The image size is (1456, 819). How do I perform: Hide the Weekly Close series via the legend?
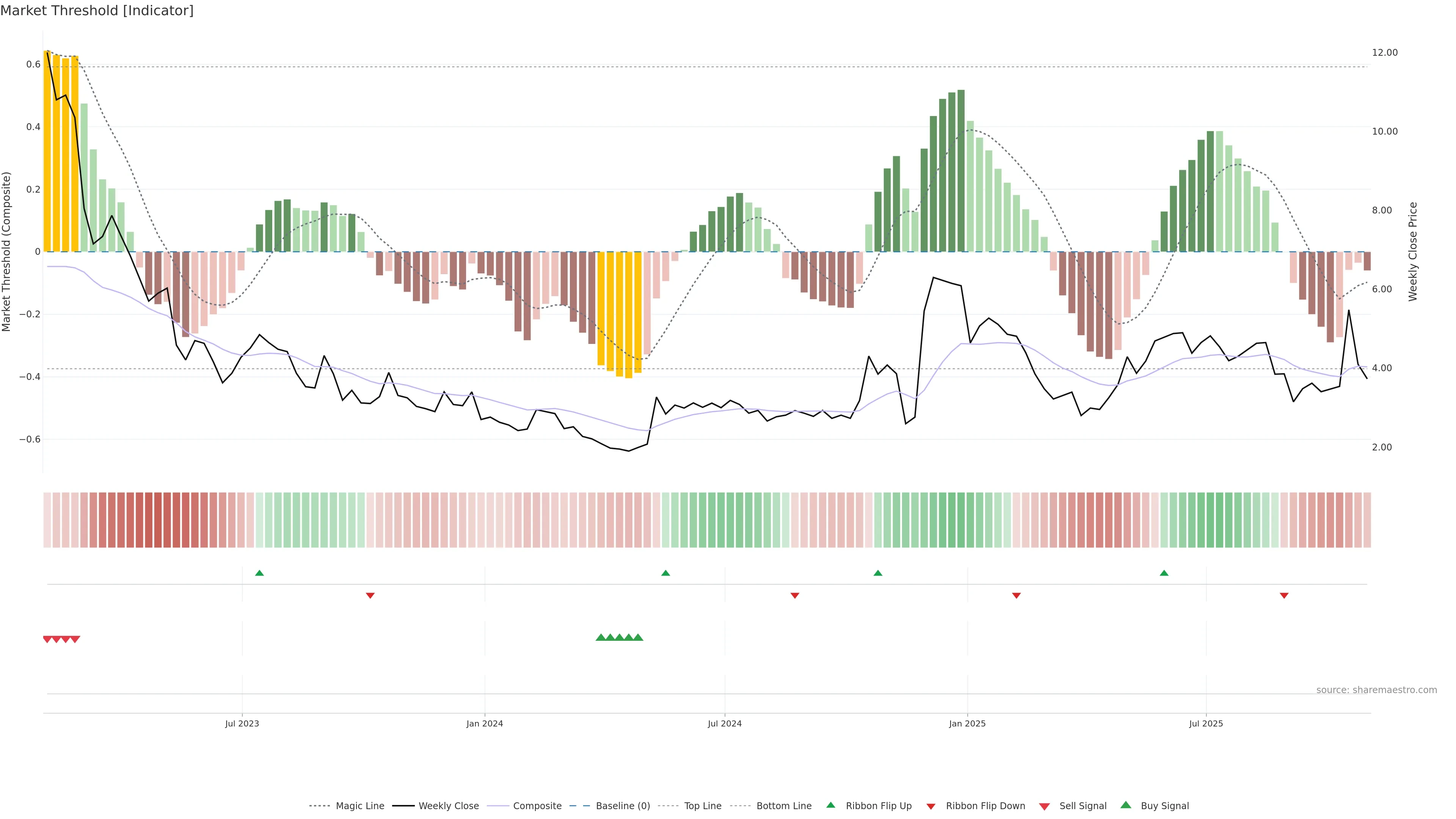point(448,806)
